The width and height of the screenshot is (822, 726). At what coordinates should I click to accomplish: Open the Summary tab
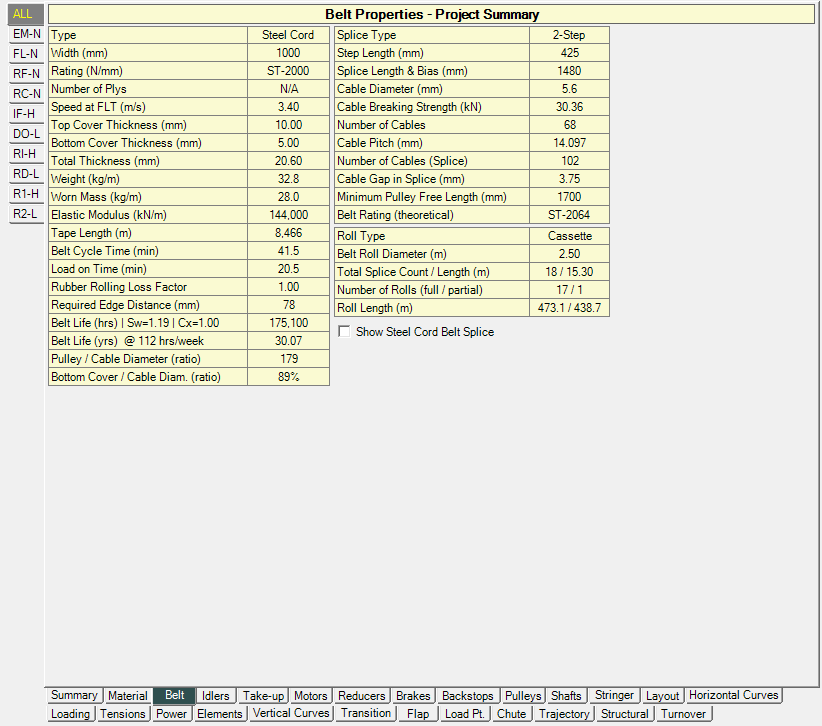74,696
